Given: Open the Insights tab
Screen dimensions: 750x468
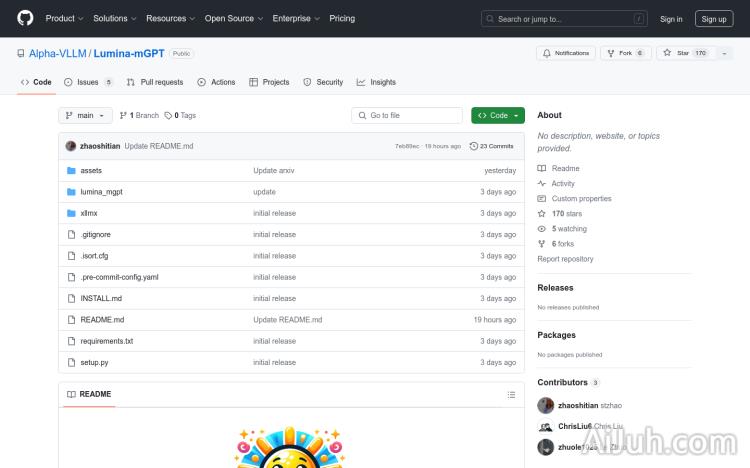Looking at the screenshot, I should 376,82.
